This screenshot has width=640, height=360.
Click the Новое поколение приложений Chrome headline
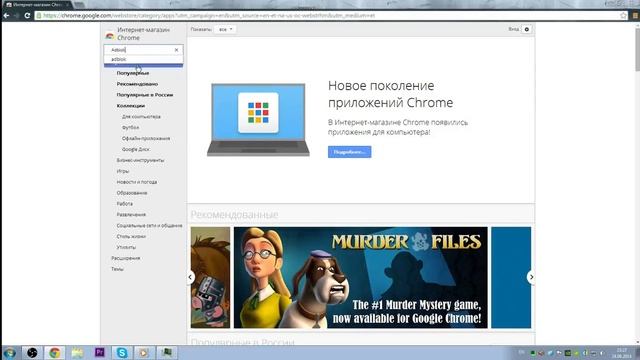390,94
